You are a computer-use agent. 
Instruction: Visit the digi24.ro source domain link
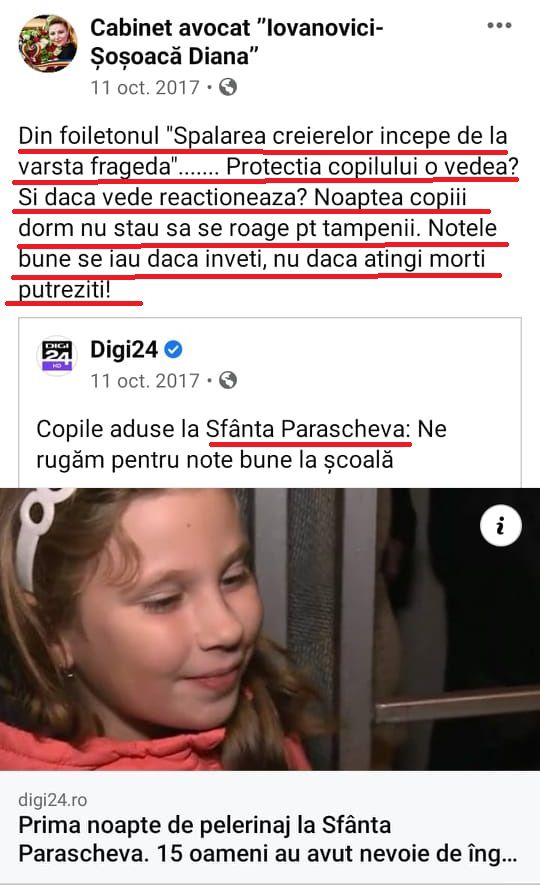pos(52,799)
